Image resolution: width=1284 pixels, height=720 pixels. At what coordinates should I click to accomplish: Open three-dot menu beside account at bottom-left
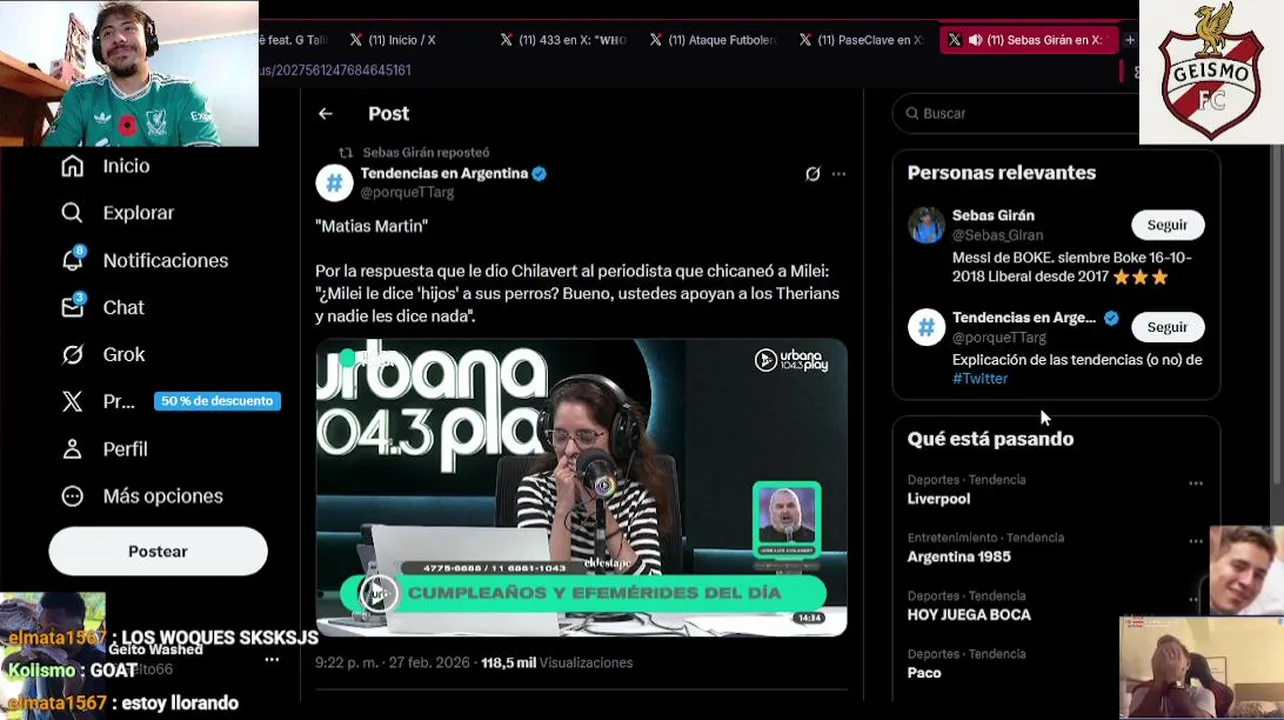[x=272, y=660]
